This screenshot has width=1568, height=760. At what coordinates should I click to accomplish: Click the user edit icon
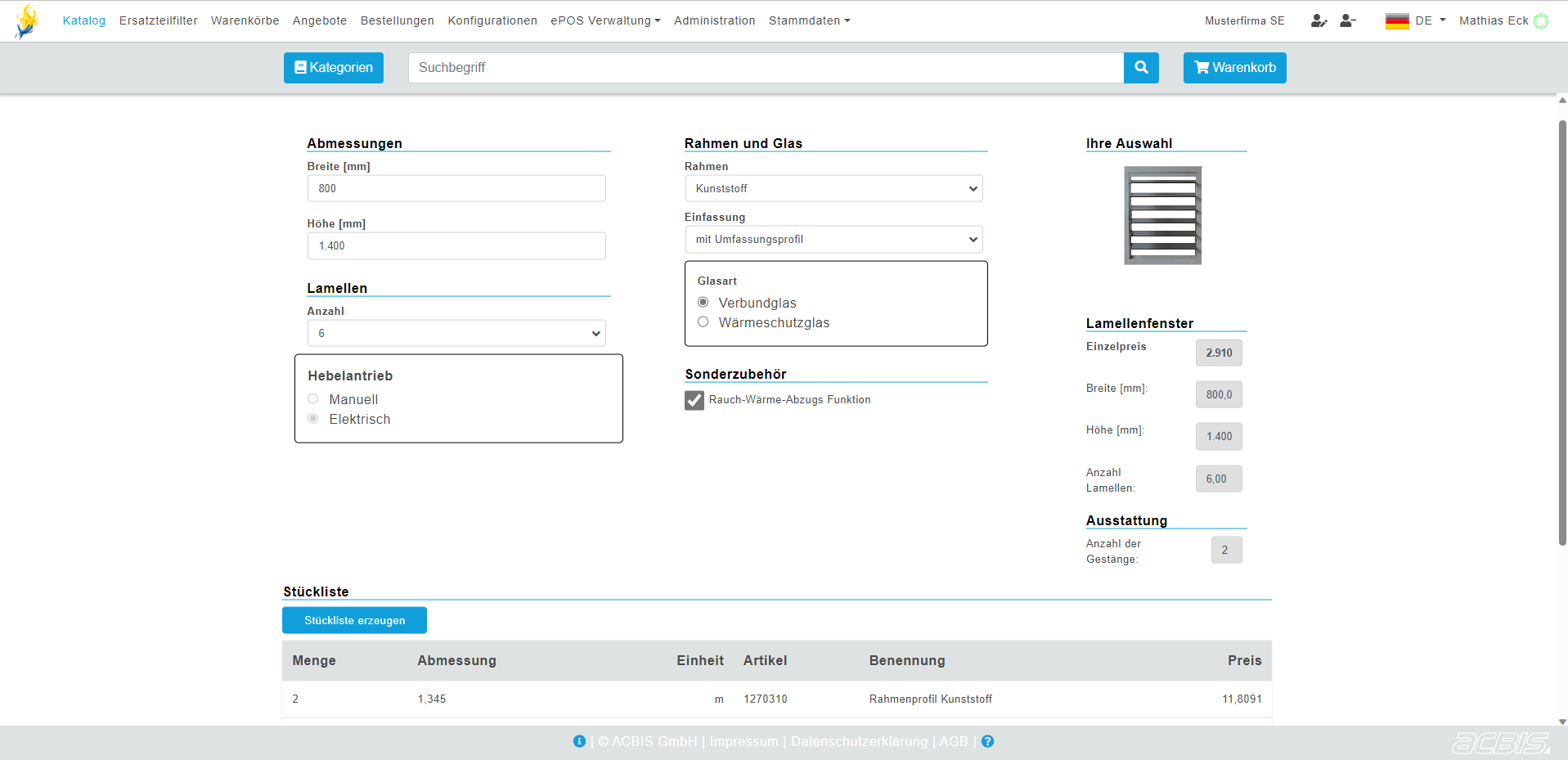pos(1319,20)
